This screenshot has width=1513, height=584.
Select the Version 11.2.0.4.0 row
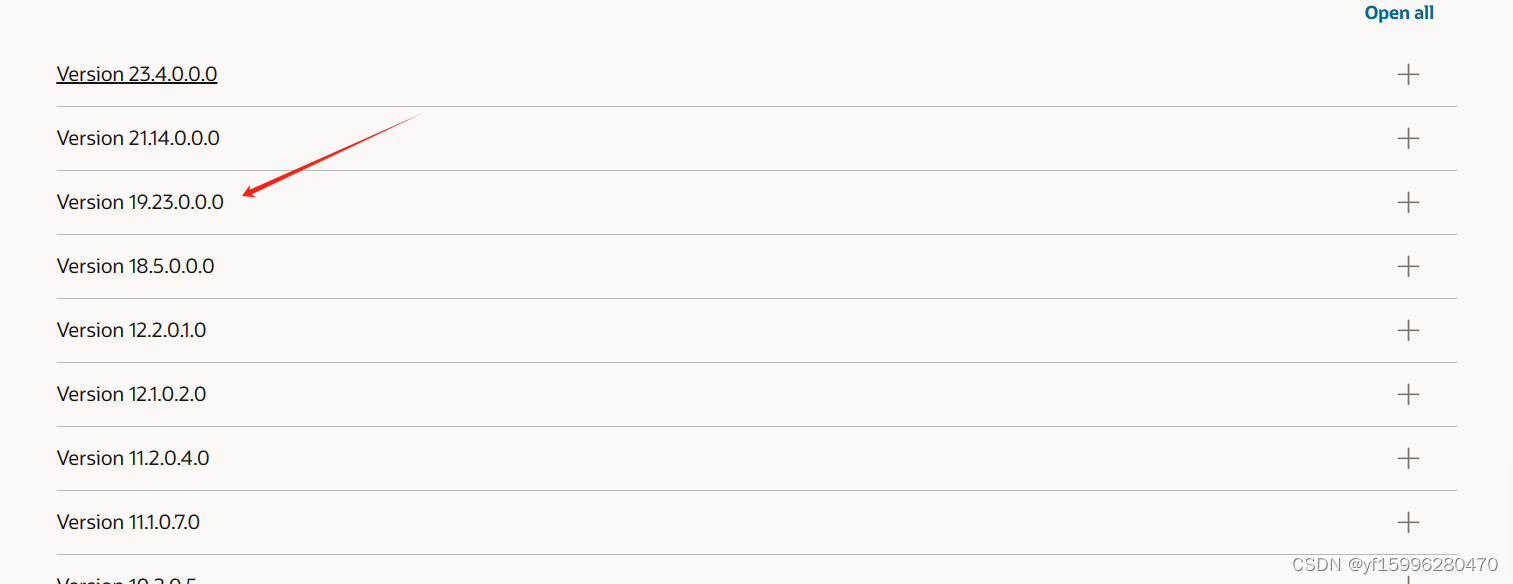click(x=133, y=458)
